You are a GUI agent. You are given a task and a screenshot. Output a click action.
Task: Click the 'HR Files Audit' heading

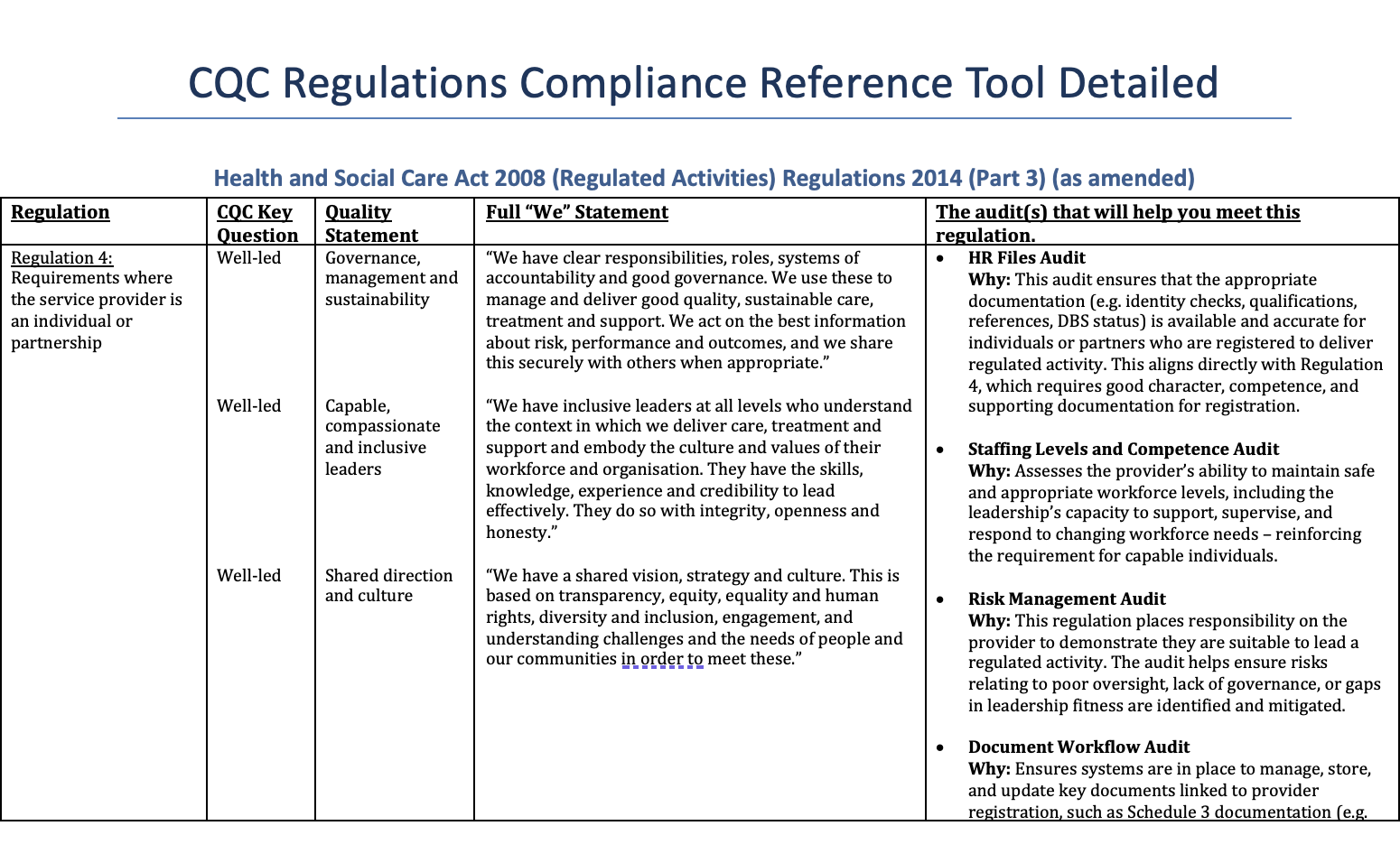point(1026,258)
